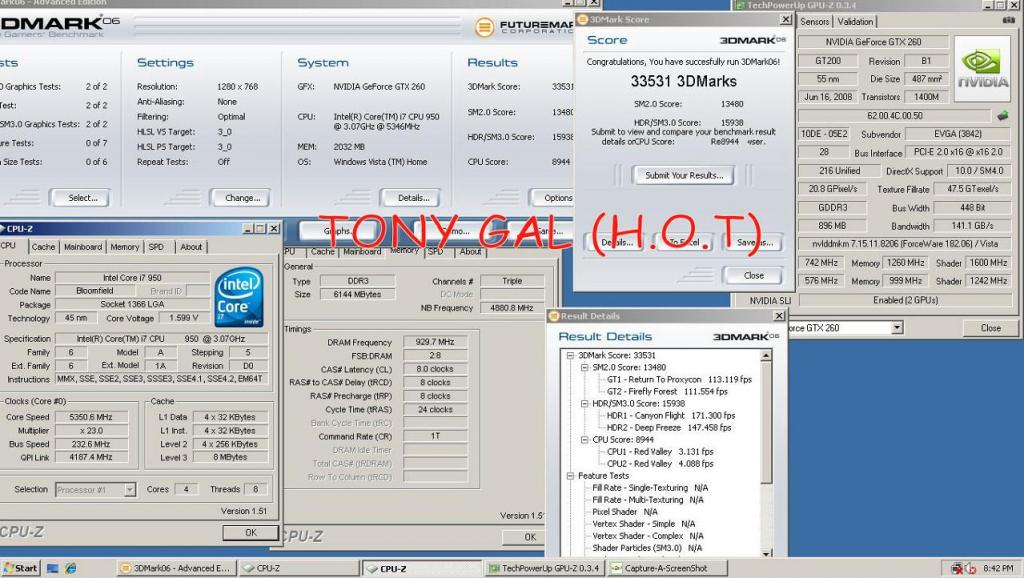Select the CPU1 - Red Valley row
This screenshot has width=1024, height=578.
pyautogui.click(x=660, y=451)
